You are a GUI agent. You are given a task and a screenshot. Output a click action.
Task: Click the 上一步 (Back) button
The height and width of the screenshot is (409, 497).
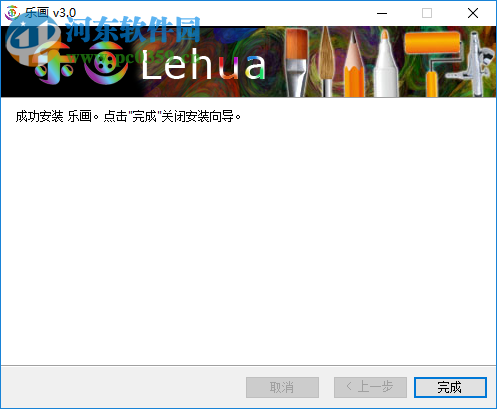[x=370, y=387]
